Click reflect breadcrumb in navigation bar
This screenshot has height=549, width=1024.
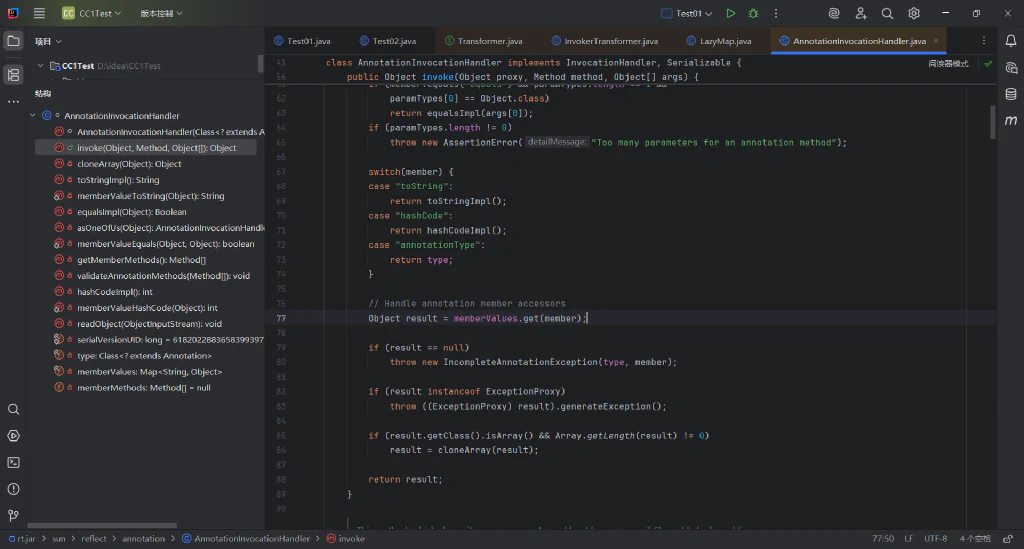coord(93,539)
